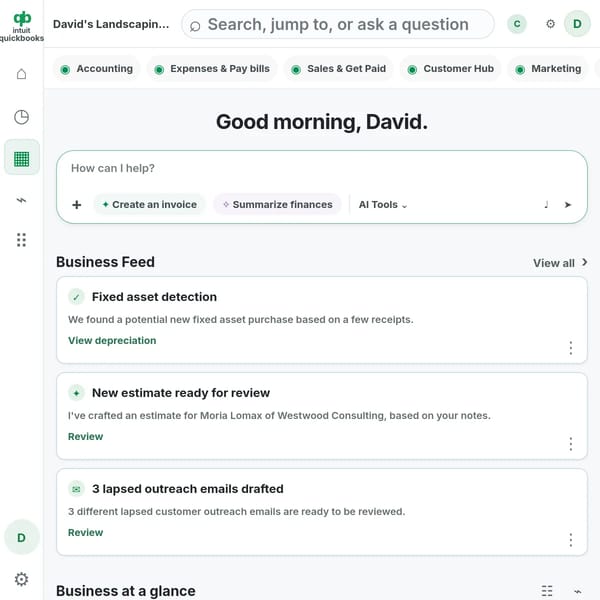
Task: Open the D profile avatar in top bar
Action: tap(577, 24)
